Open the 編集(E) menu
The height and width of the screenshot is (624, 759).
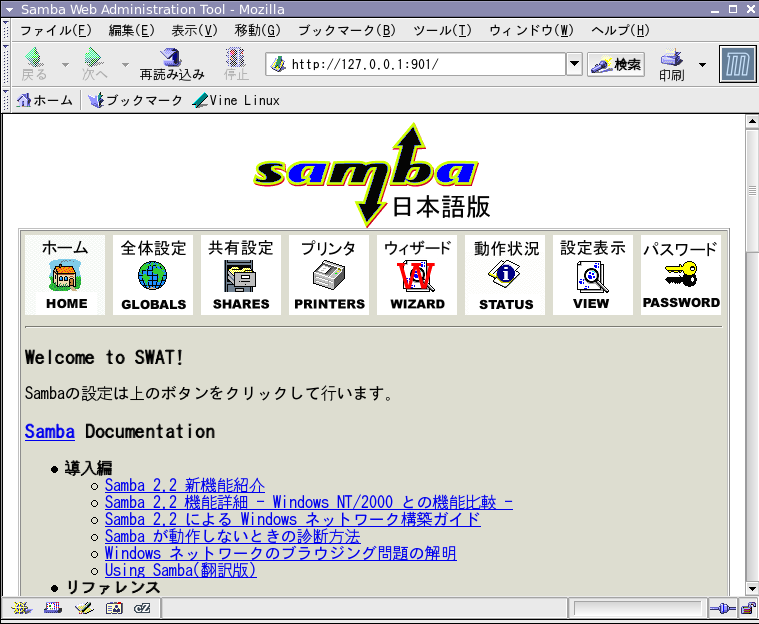click(131, 30)
